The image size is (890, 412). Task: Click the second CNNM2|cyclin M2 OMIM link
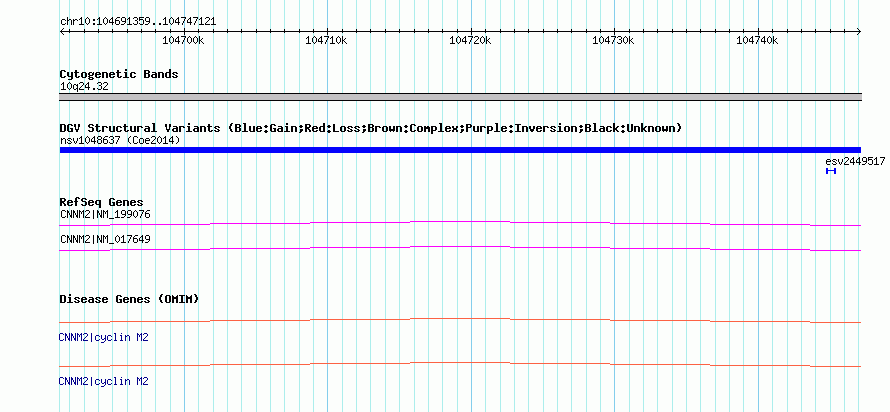pyautogui.click(x=103, y=381)
